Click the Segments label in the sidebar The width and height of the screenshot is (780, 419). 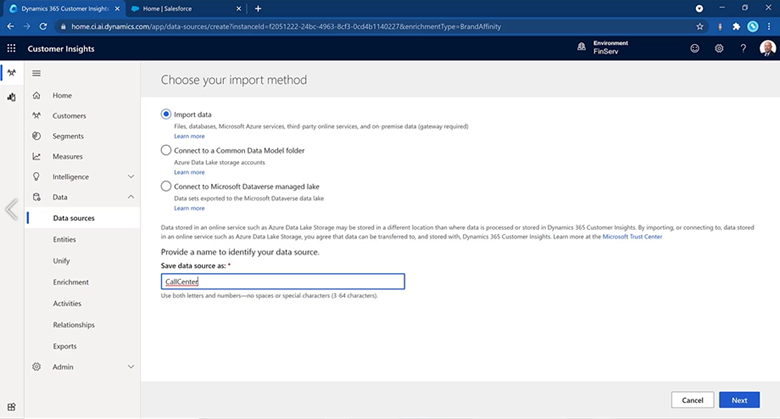(x=68, y=136)
